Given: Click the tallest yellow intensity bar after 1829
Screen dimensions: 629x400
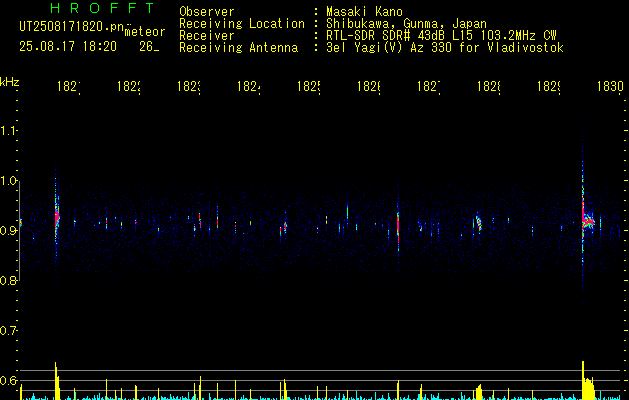Looking at the screenshot, I should point(583,380).
